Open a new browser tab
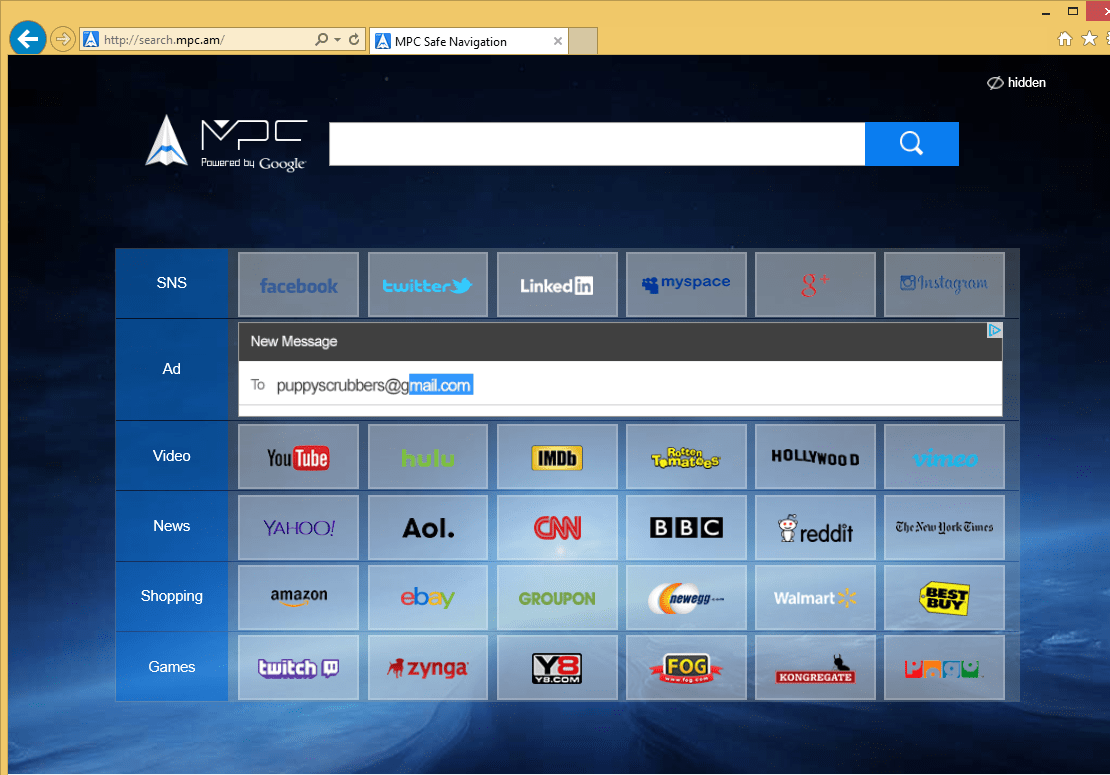 click(583, 42)
